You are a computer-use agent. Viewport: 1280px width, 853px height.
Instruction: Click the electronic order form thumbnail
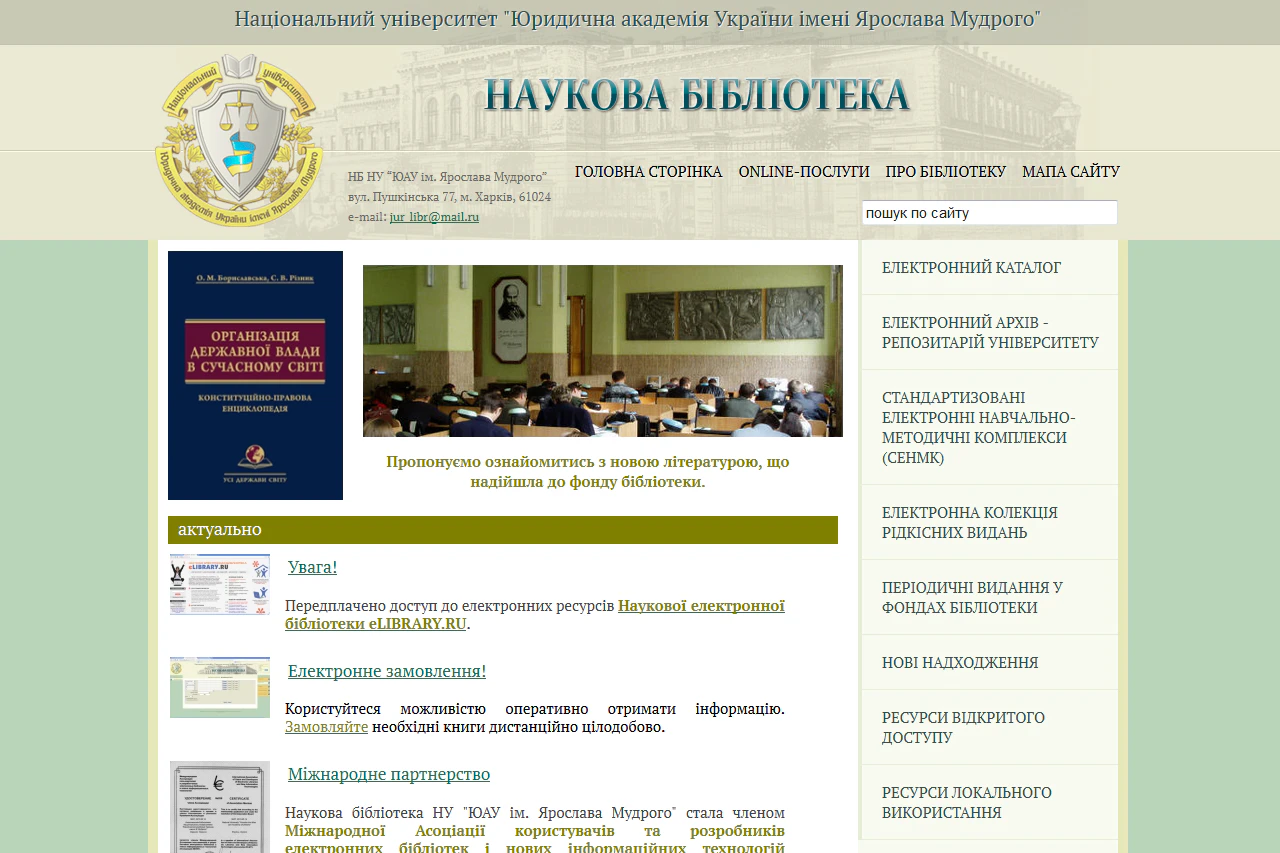219,687
